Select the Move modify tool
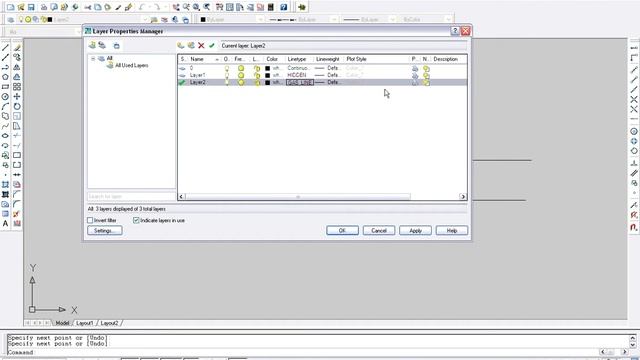The width and height of the screenshot is (640, 360). click(17, 97)
